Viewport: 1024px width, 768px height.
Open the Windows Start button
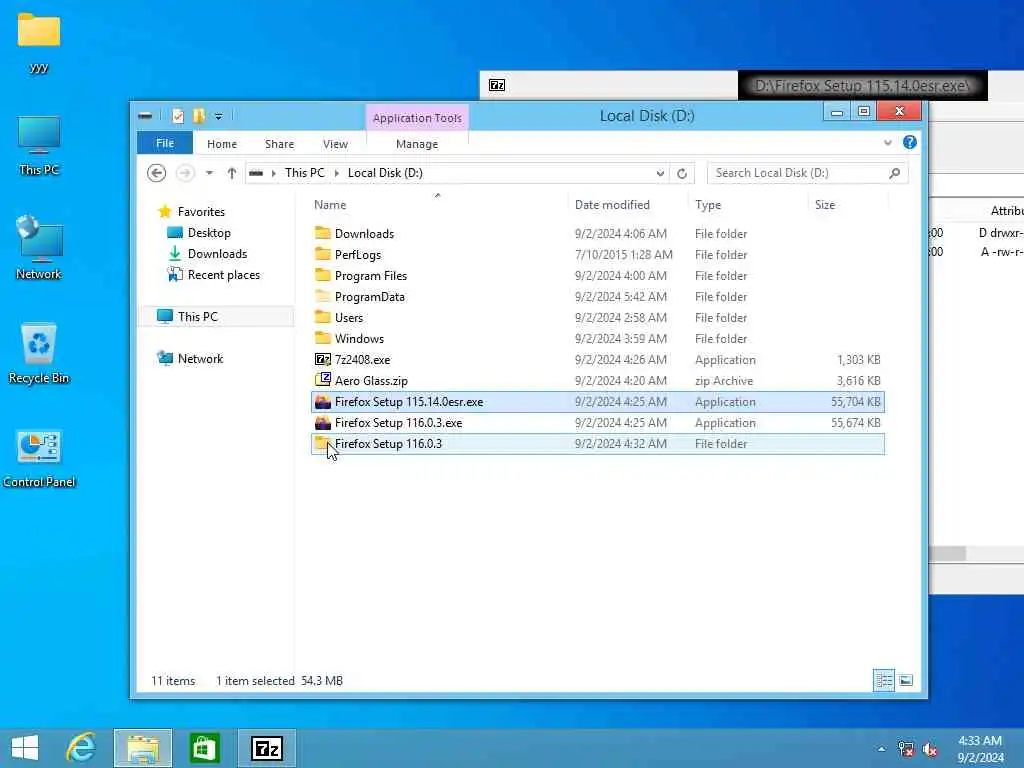[x=25, y=748]
